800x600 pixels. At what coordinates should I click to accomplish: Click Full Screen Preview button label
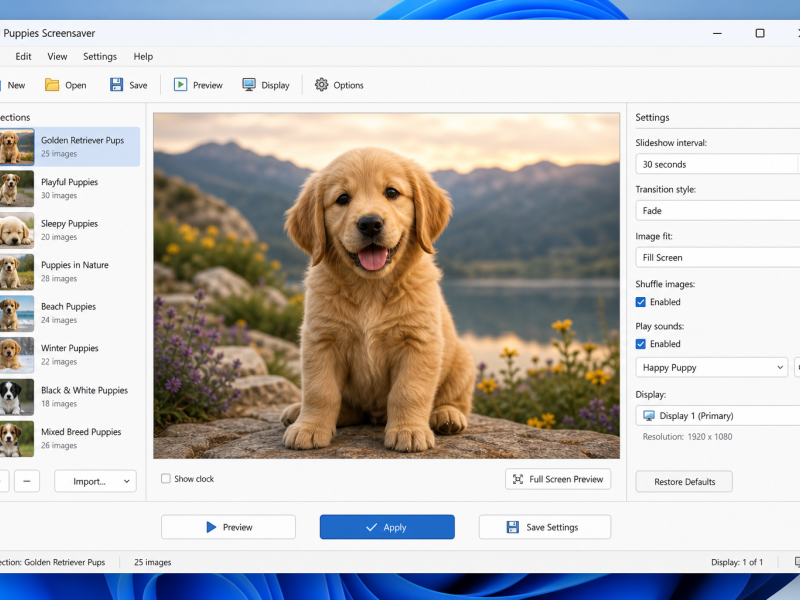tap(566, 479)
